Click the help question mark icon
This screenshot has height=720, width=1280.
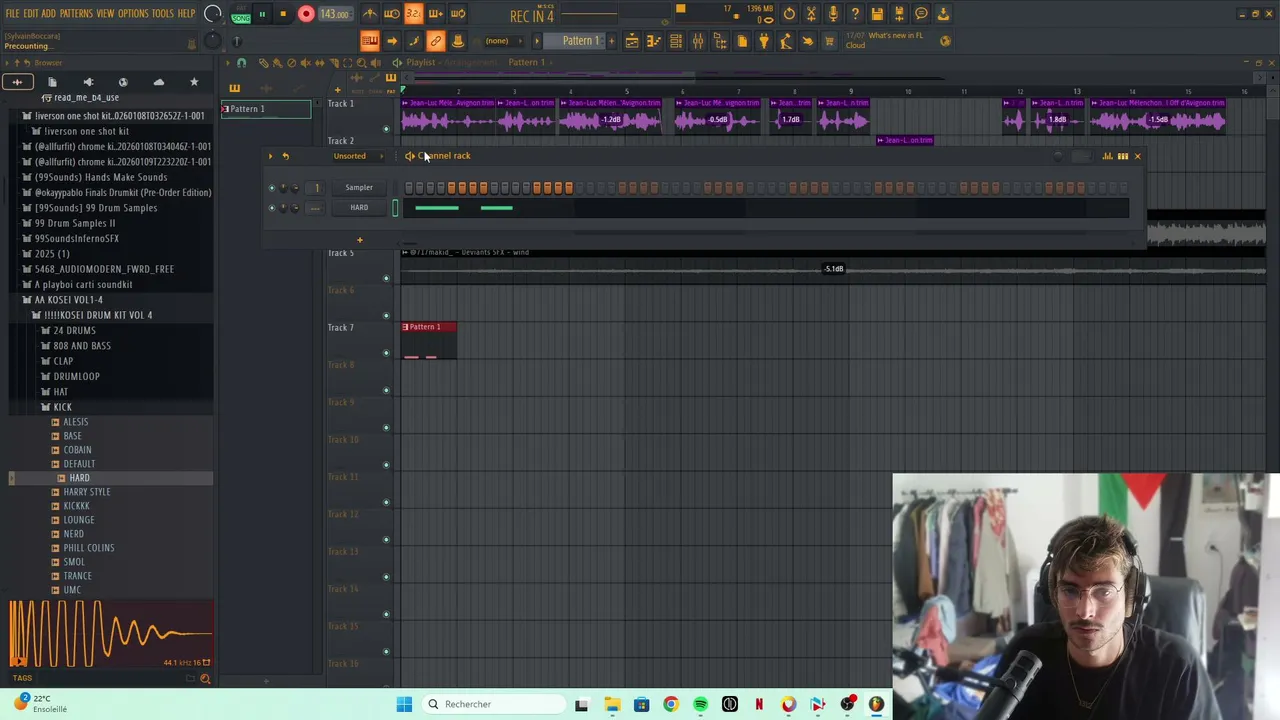click(x=855, y=14)
